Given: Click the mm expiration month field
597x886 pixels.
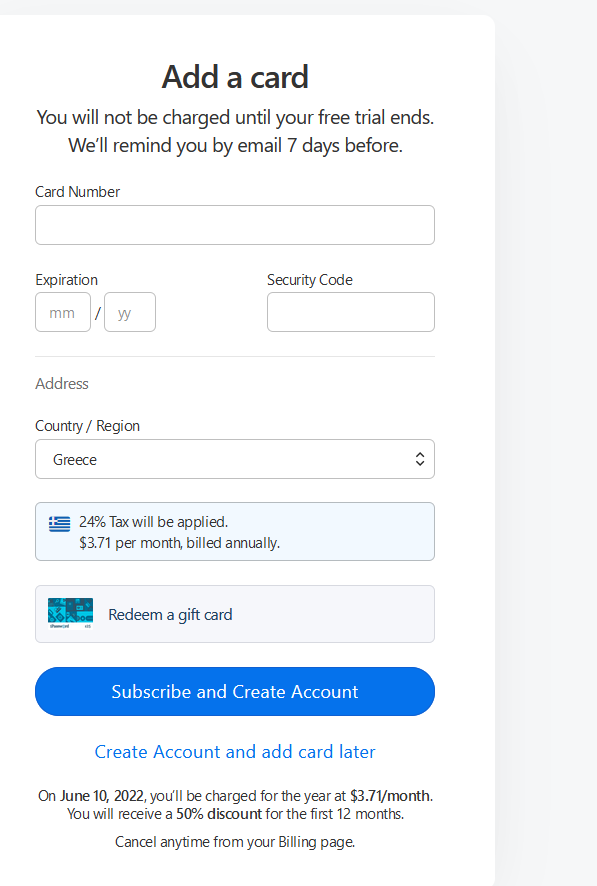Looking at the screenshot, I should (63, 312).
